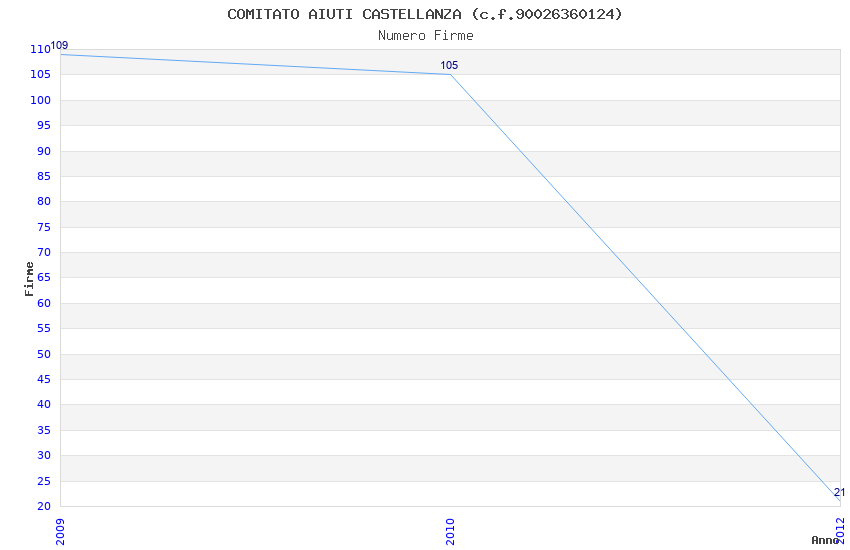Click the y-axis value 95
The image size is (850, 550).
(43, 125)
